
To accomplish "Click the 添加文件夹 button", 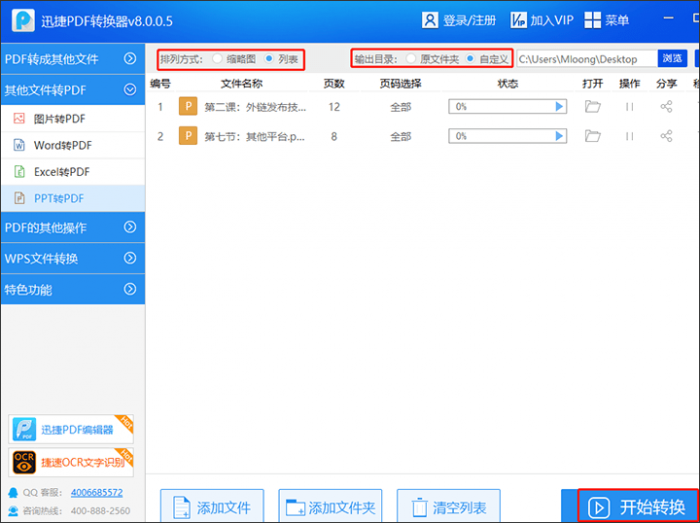I will tap(330, 506).
